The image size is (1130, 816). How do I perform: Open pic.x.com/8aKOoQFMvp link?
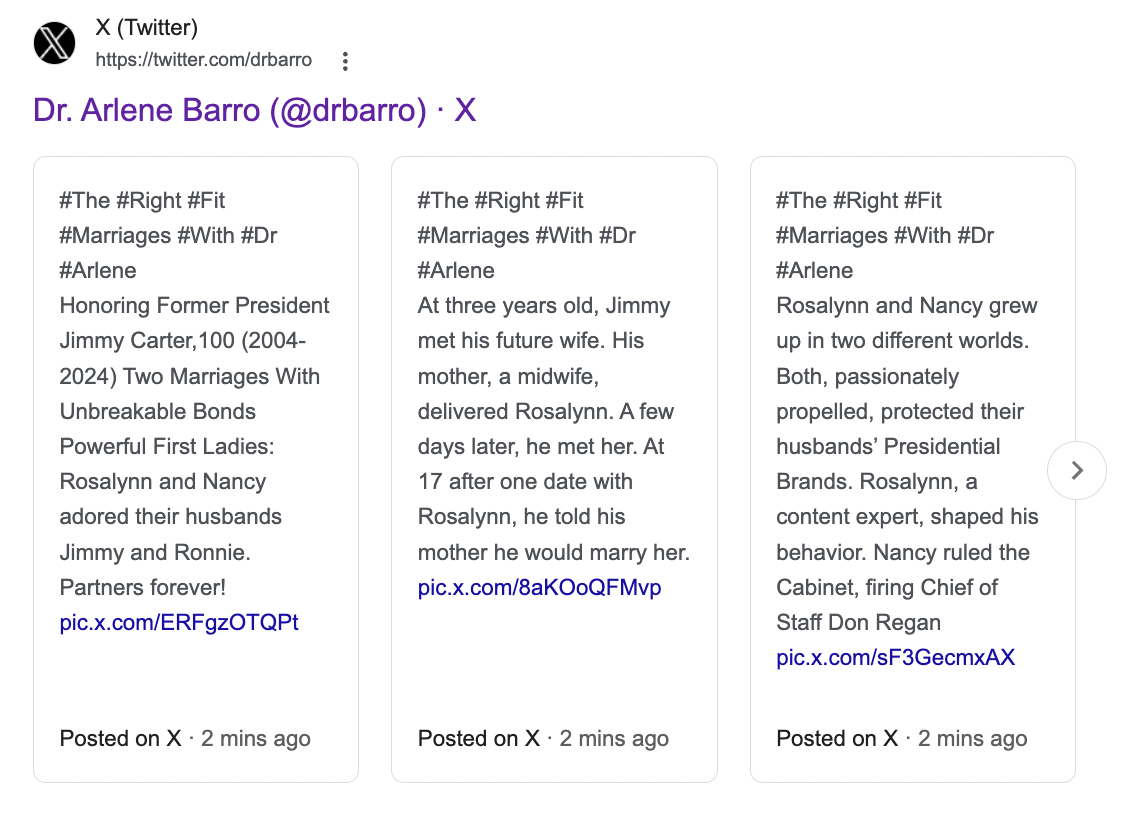click(539, 587)
